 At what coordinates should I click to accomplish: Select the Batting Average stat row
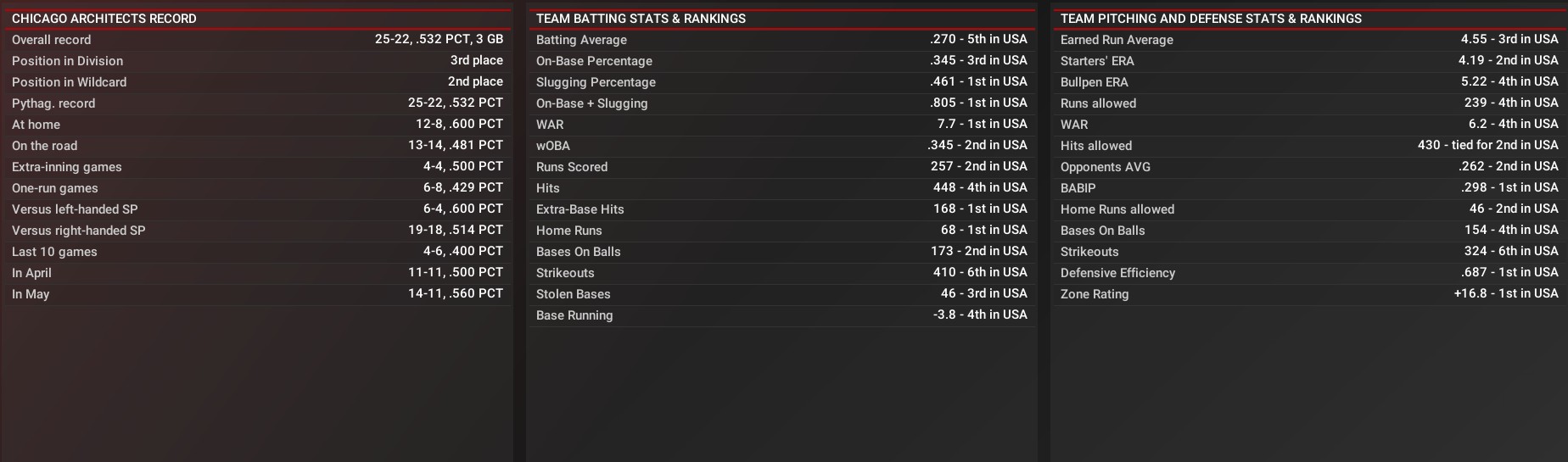[x=781, y=40]
